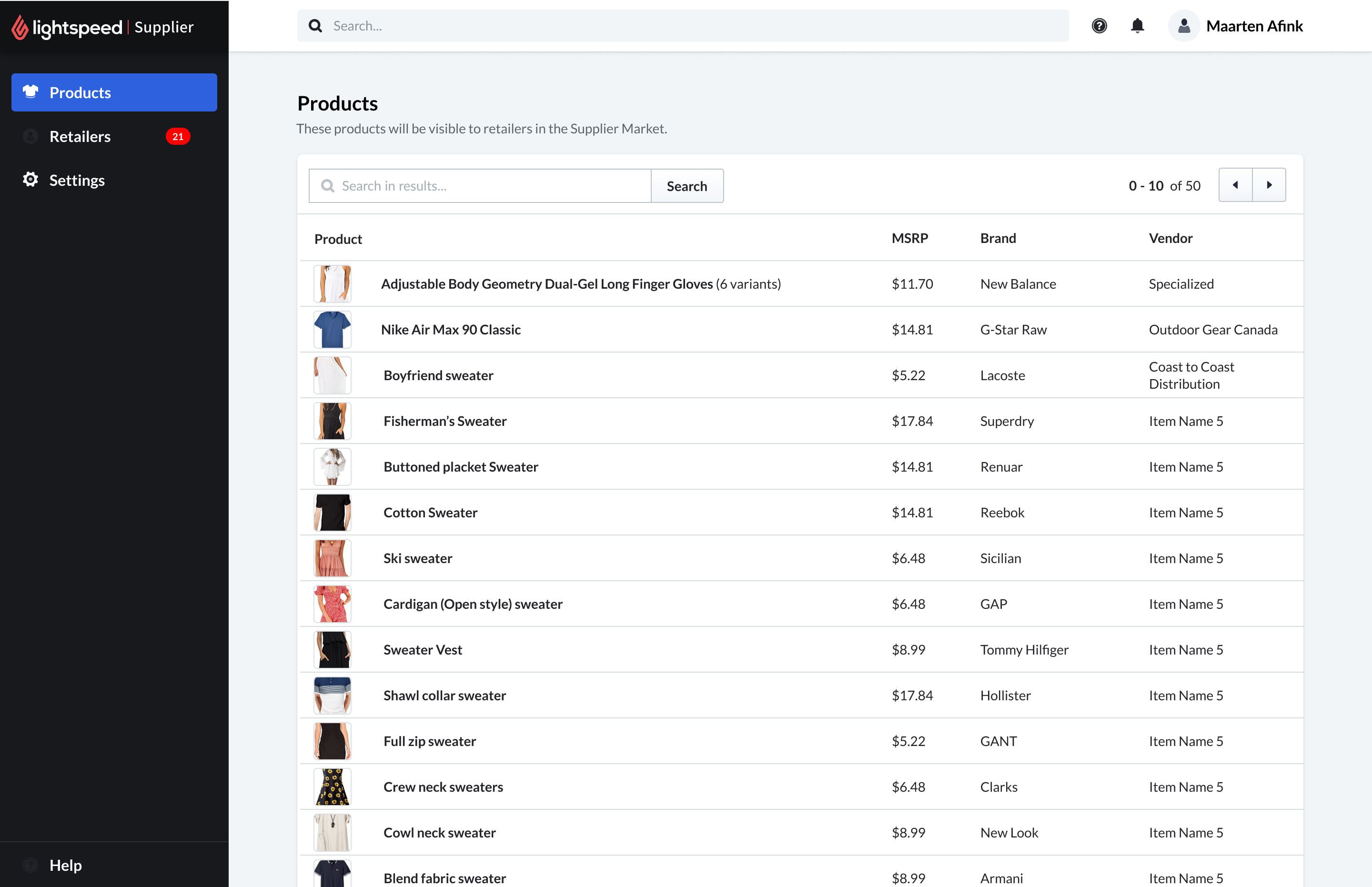
Task: Open Nike Air Max 90 Classic product
Action: (450, 330)
